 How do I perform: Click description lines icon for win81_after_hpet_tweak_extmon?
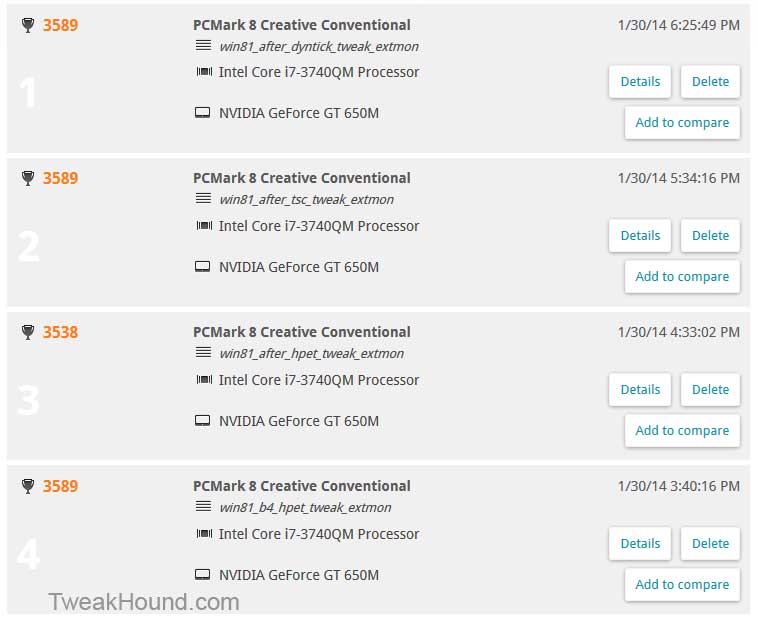coord(203,353)
